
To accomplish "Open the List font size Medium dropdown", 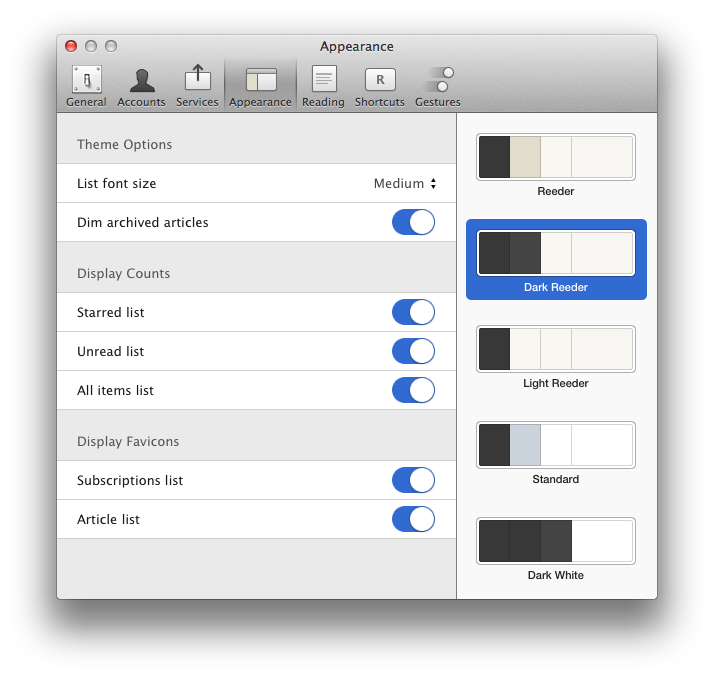I will (405, 184).
